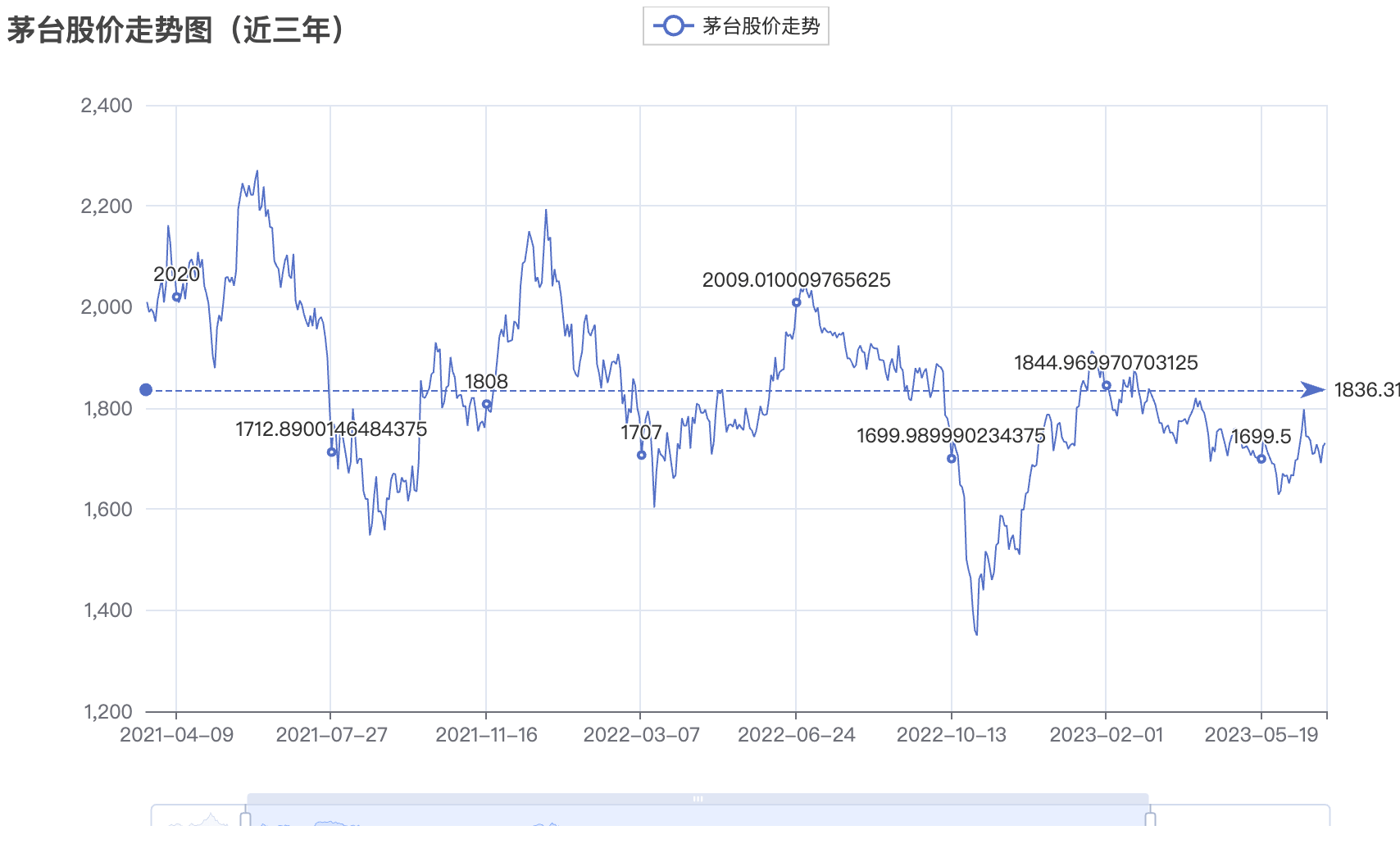The image size is (1400, 862).
Task: Select the data point labeled 1844.969970703125
Action: [x=1106, y=385]
